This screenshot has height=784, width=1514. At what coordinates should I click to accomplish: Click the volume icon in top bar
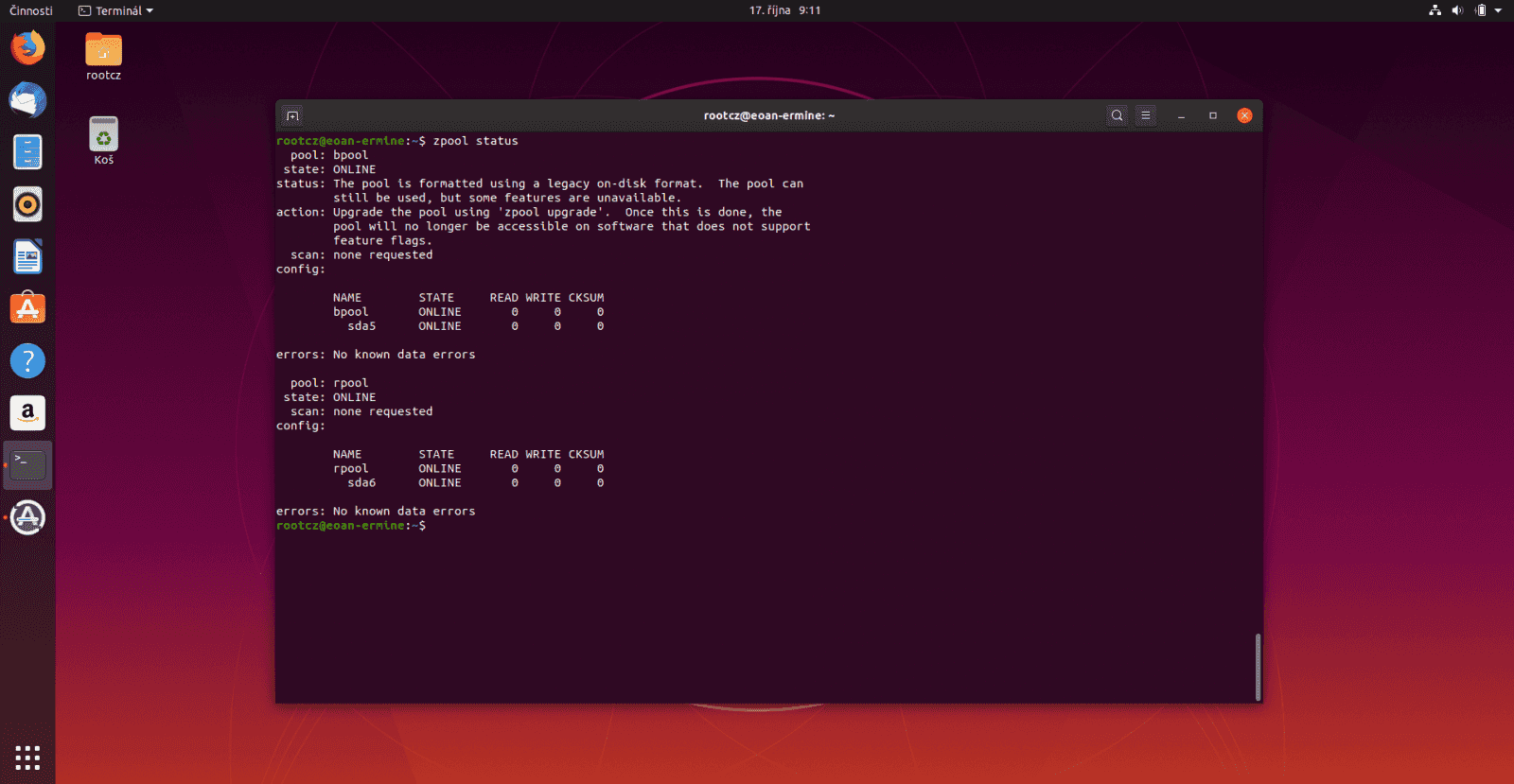pyautogui.click(x=1457, y=10)
